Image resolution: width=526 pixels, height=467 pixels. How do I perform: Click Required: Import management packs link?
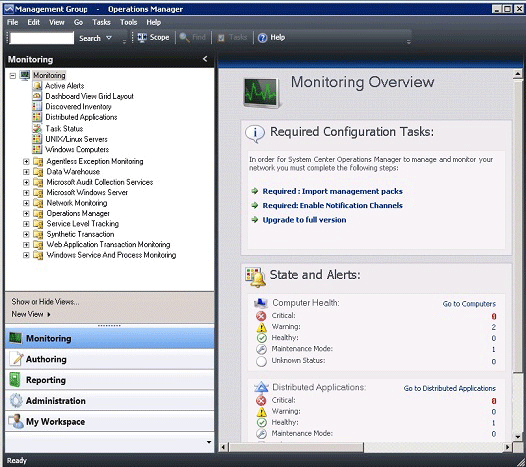click(332, 191)
